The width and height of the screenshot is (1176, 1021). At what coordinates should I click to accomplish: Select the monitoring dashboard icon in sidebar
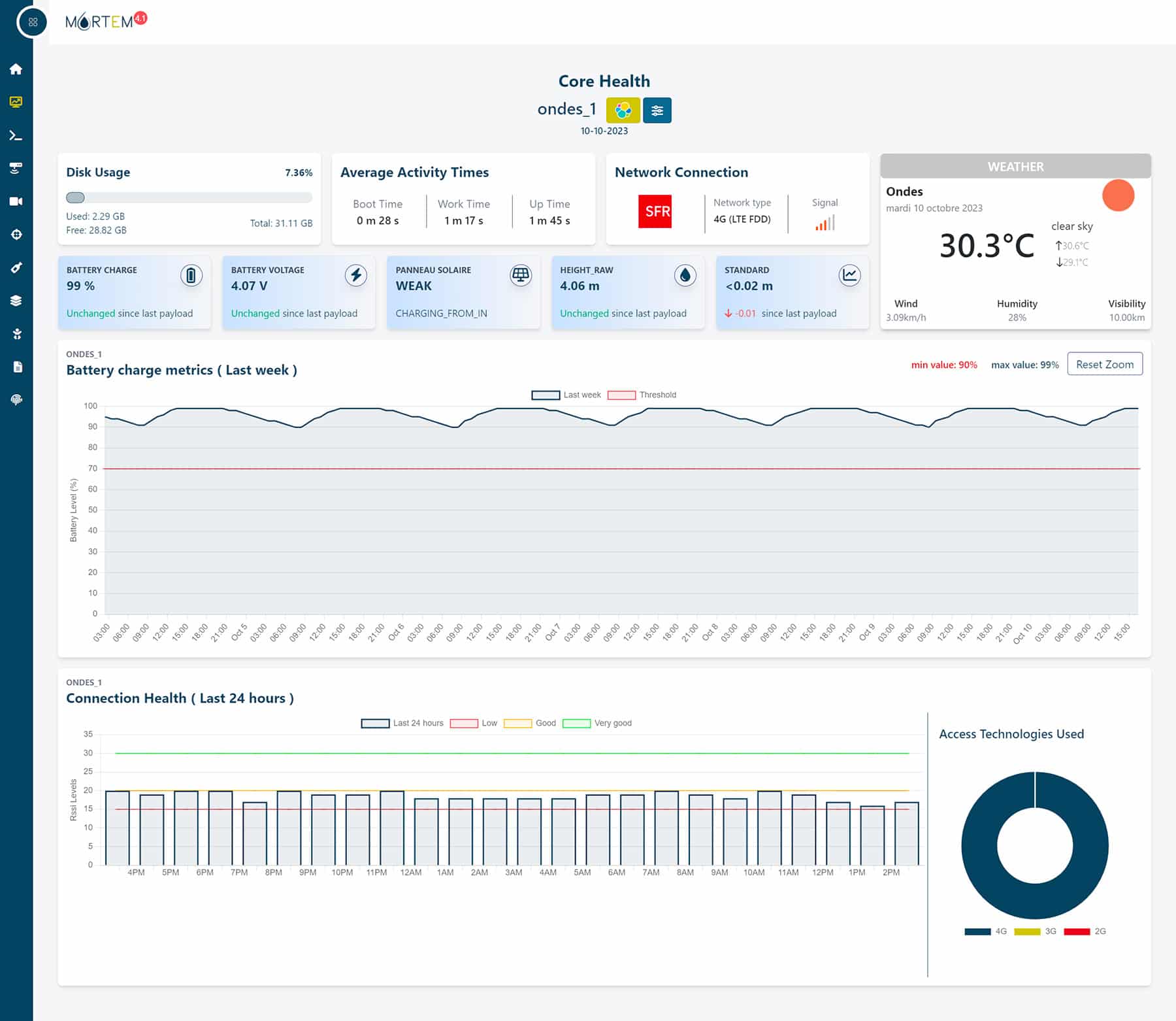coord(16,102)
